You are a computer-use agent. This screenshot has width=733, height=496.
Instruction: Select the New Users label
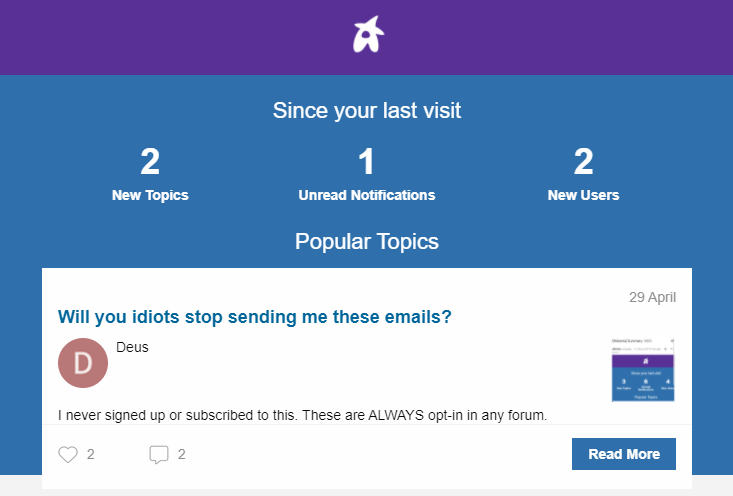(x=583, y=195)
